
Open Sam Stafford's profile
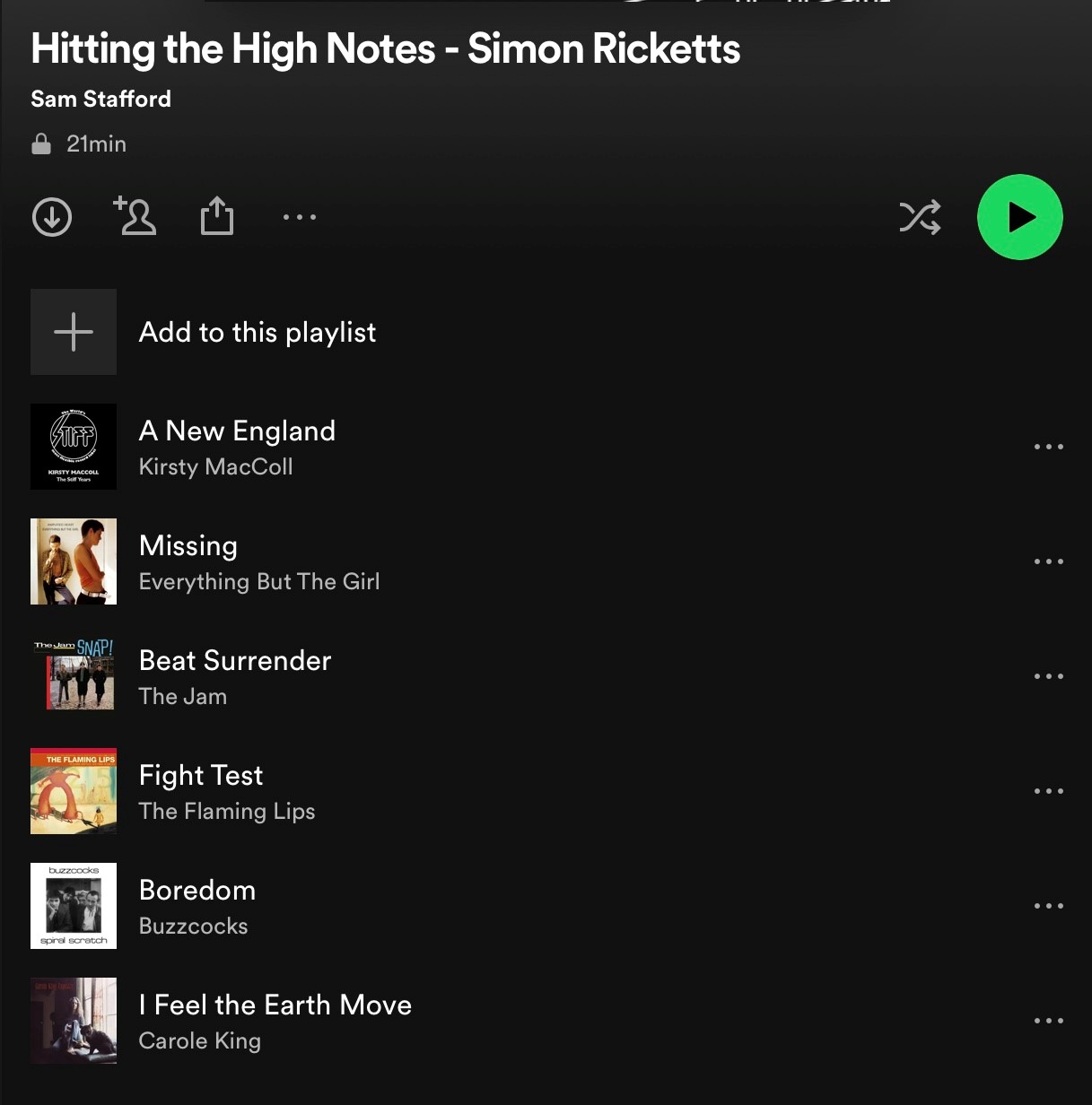(x=100, y=99)
